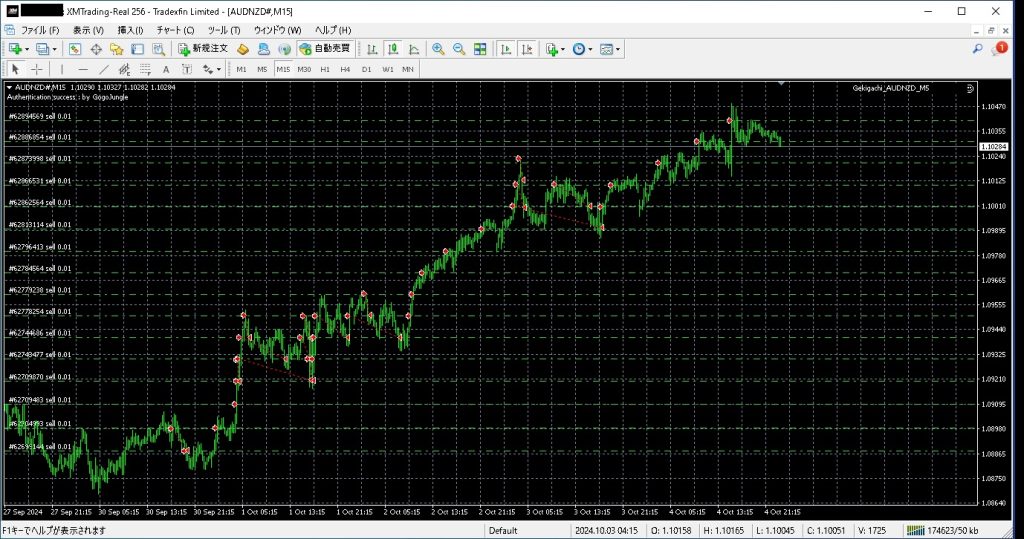Select the H1 timeframe button
The height and width of the screenshot is (539, 1024).
(325, 69)
